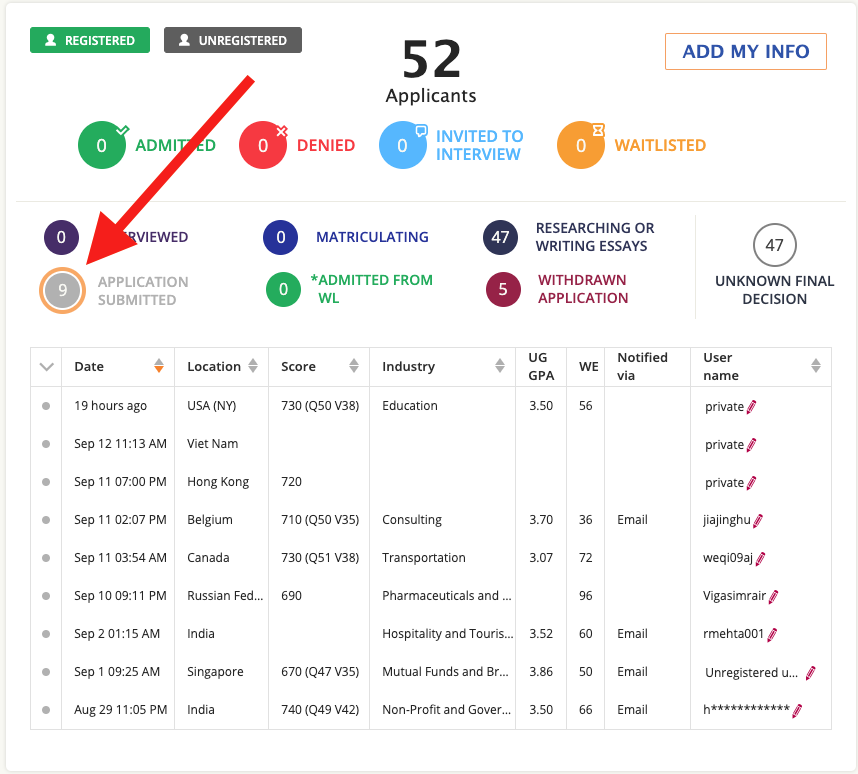Sort applicants by Score column arrows
The height and width of the screenshot is (774, 858).
point(355,367)
